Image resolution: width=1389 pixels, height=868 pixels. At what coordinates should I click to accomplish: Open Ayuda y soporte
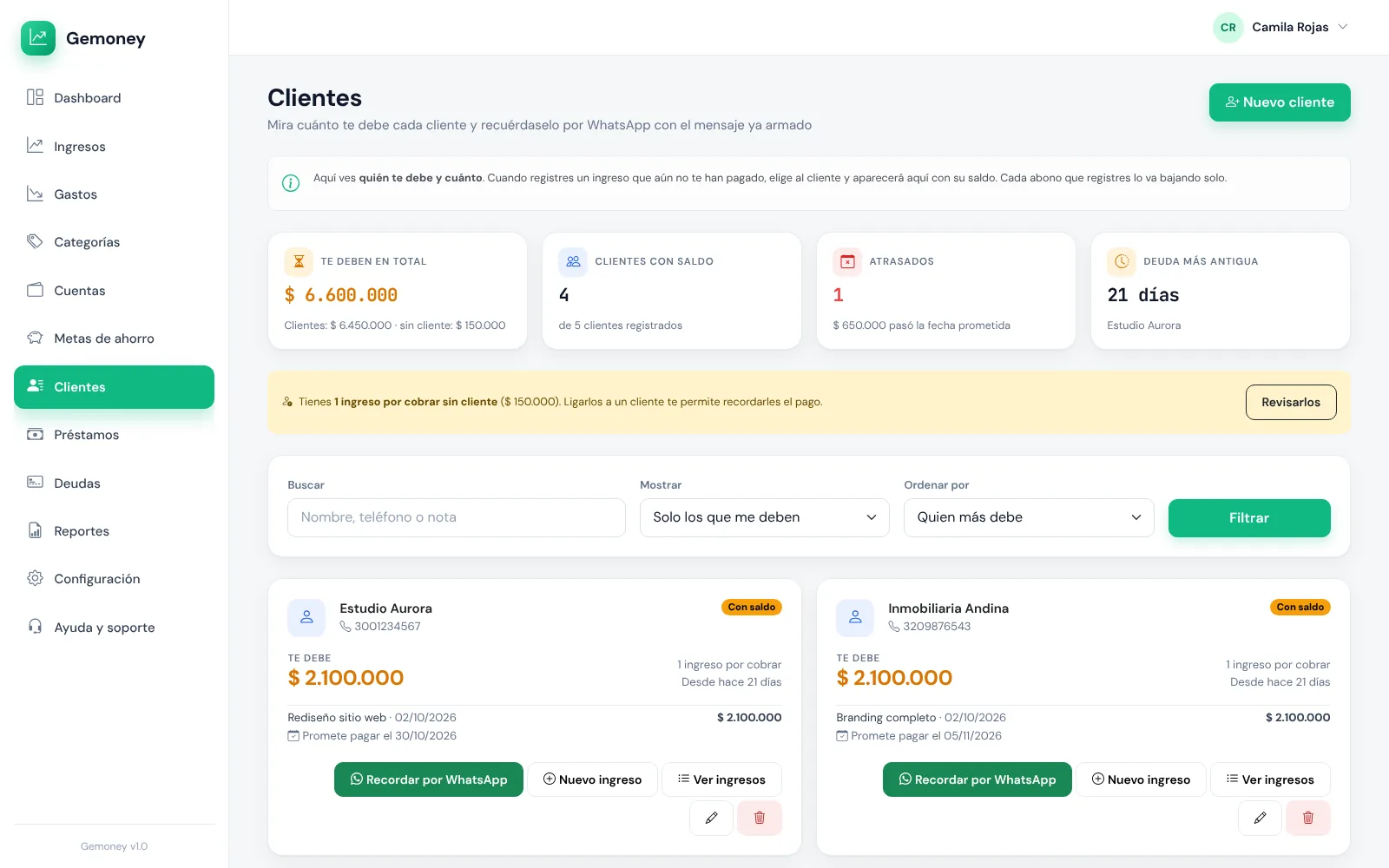pyautogui.click(x=114, y=628)
